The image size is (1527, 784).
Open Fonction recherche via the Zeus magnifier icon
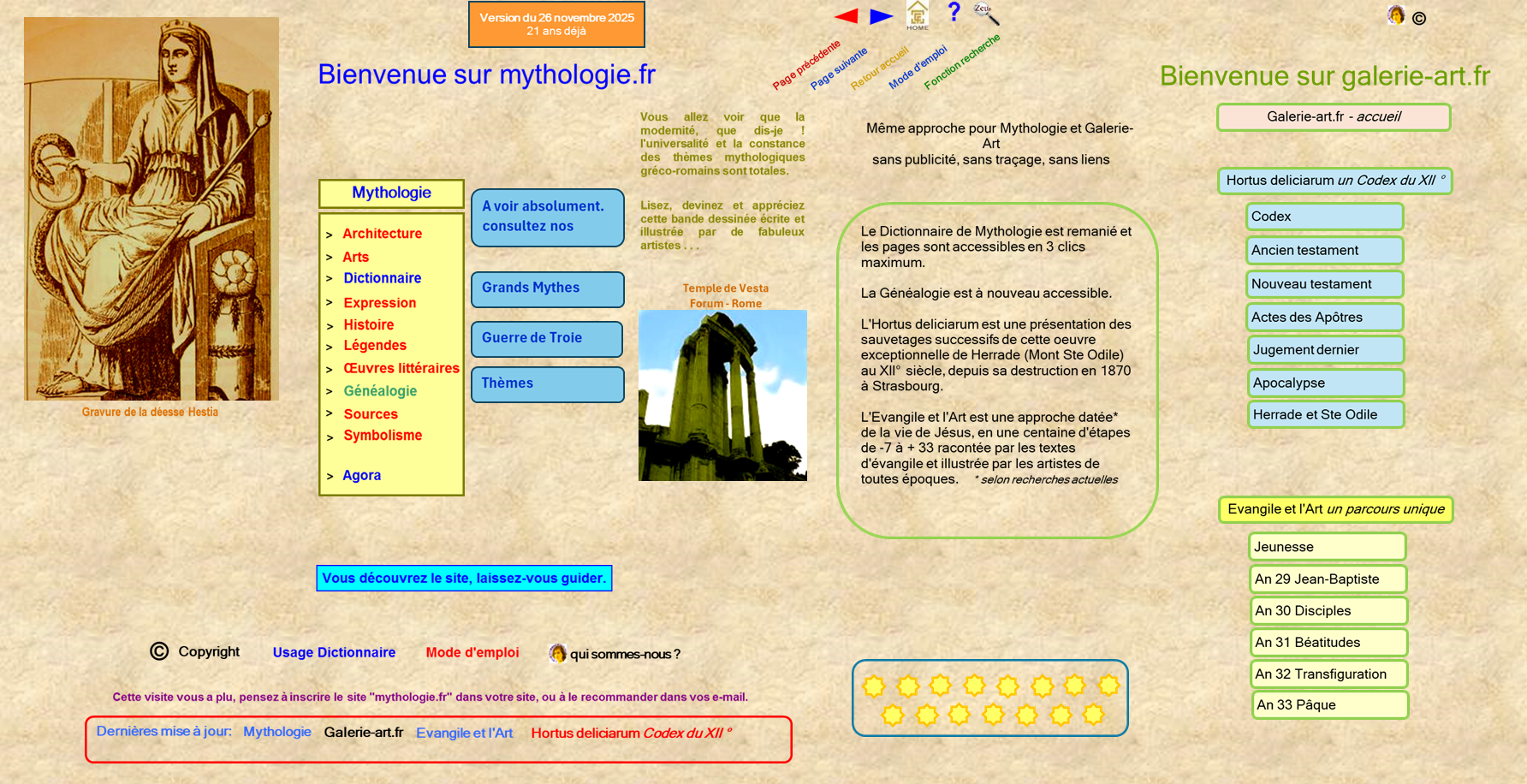984,11
